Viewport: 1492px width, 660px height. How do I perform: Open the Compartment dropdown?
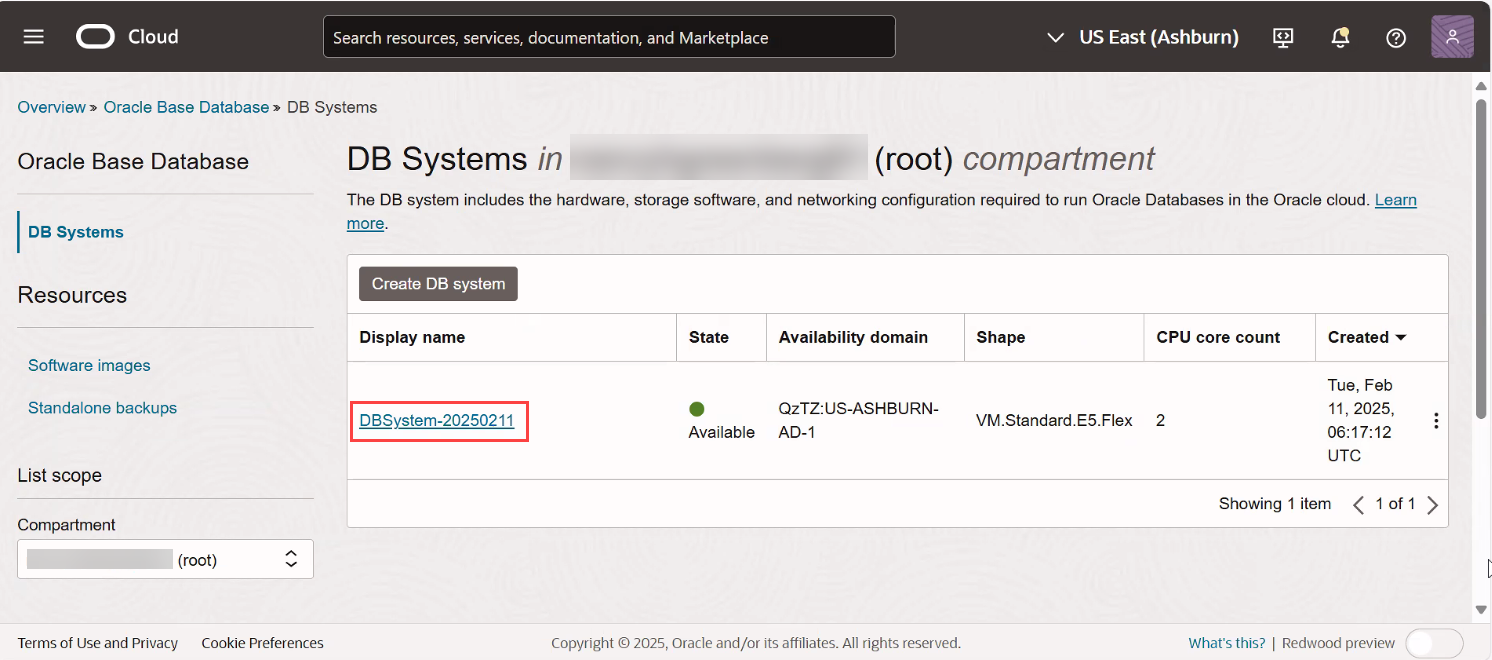[165, 559]
